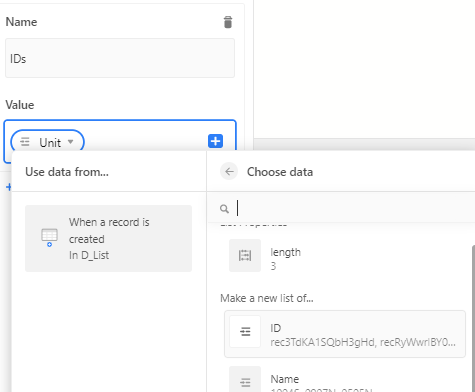Delete the IDs variable with trash icon
Image resolution: width=475 pixels, height=392 pixels.
click(x=228, y=22)
